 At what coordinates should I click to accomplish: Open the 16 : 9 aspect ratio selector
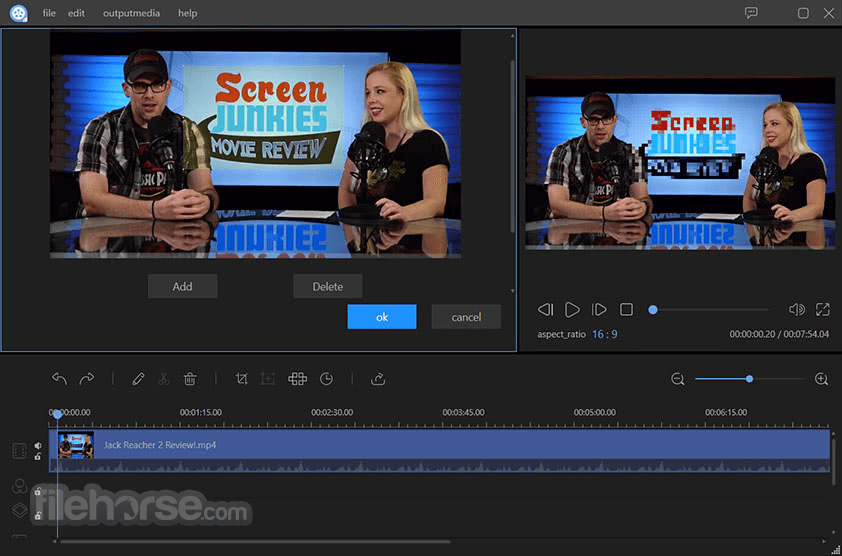tap(605, 334)
